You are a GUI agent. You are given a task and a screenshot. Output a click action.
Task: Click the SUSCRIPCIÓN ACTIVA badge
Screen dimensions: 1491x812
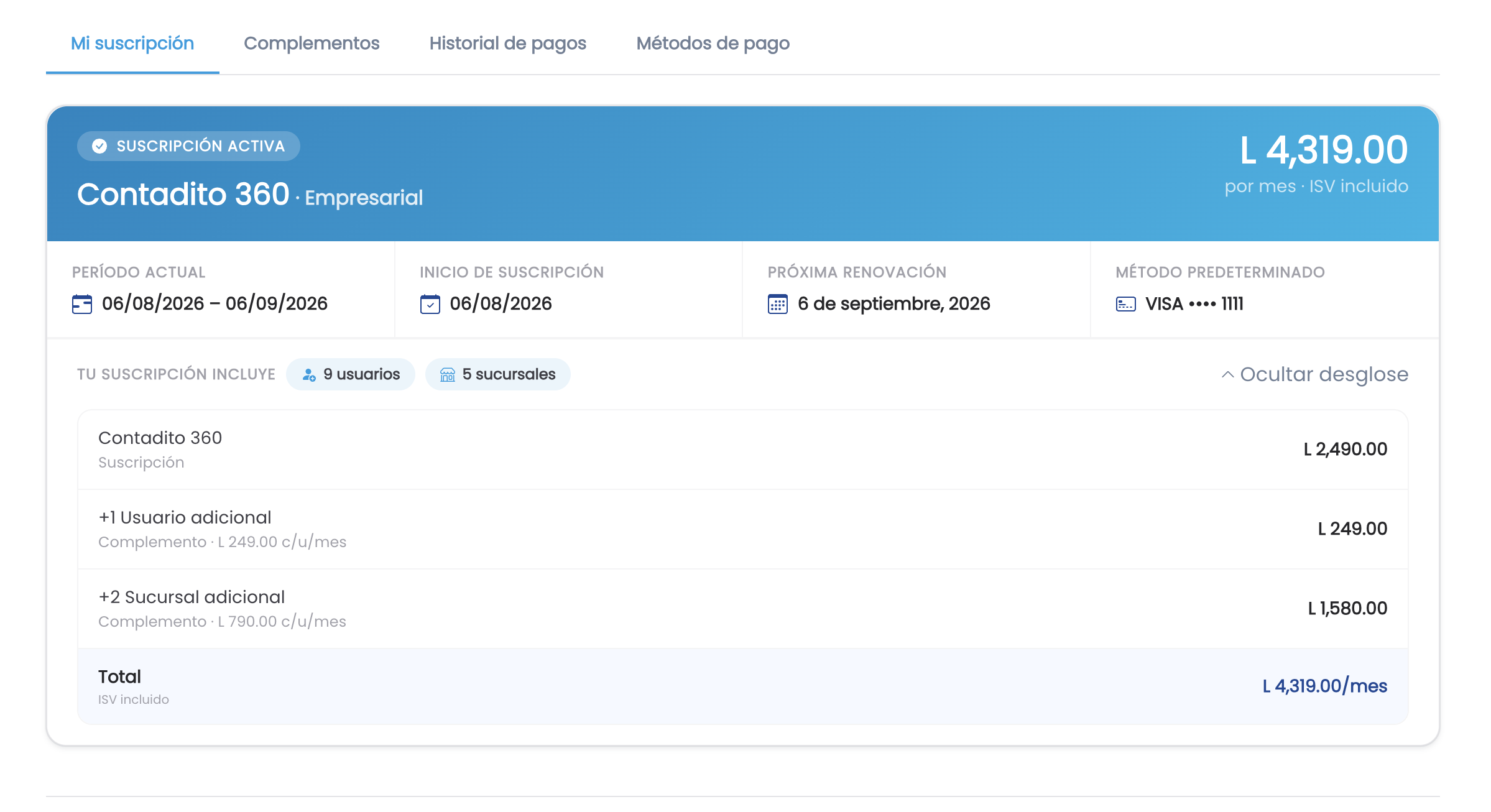[x=188, y=146]
